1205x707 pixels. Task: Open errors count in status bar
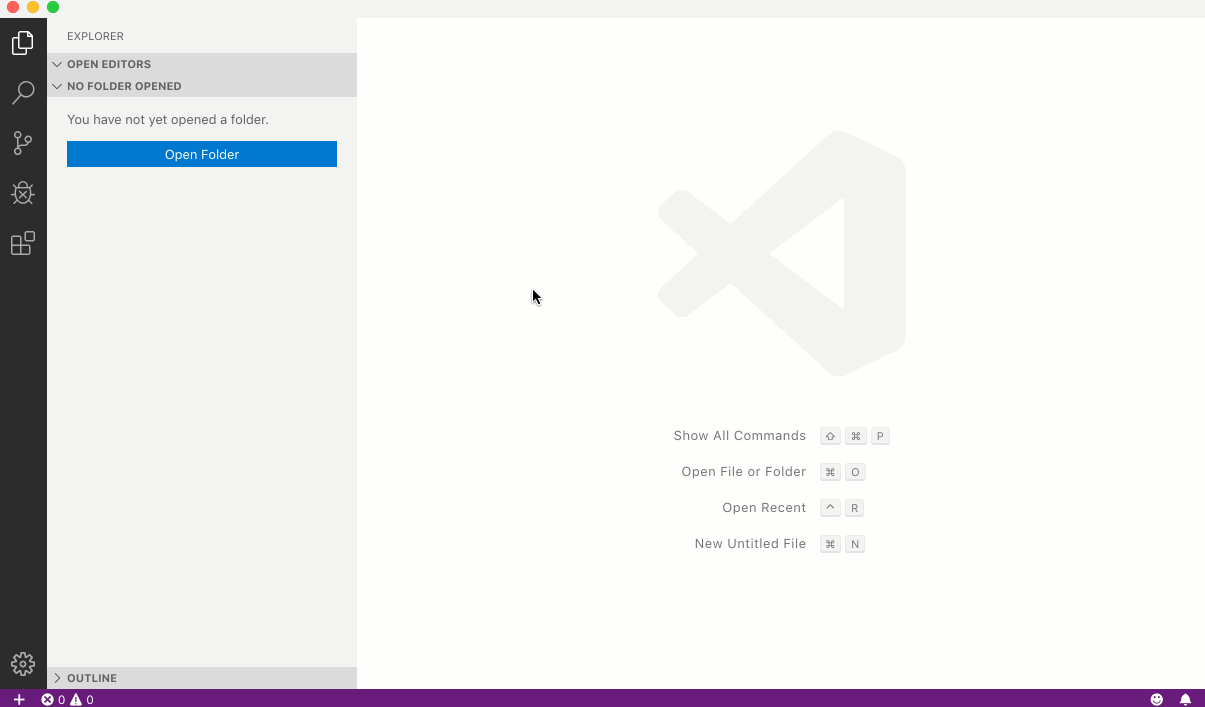click(53, 699)
